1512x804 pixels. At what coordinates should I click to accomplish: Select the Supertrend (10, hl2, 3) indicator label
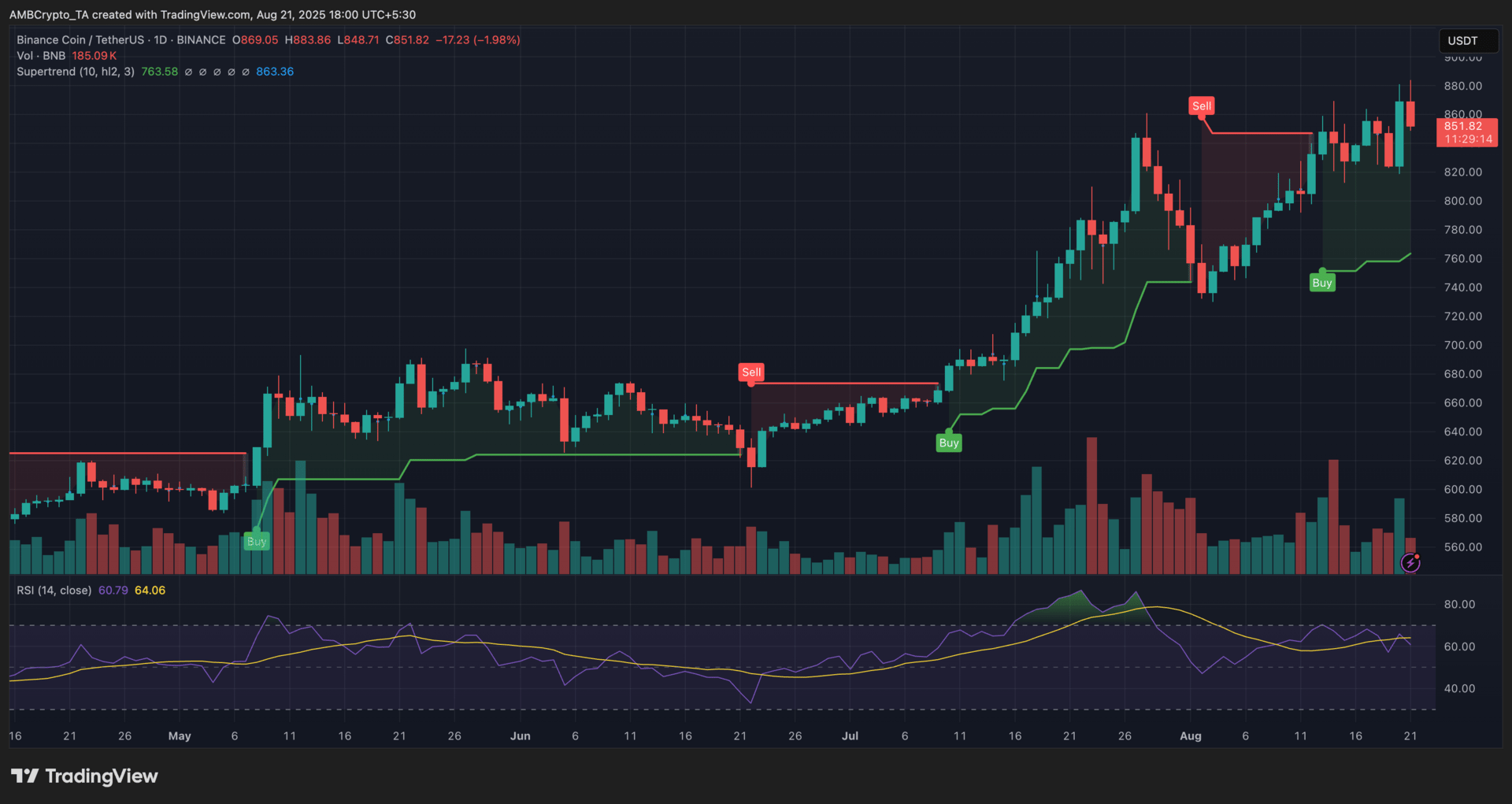(76, 72)
